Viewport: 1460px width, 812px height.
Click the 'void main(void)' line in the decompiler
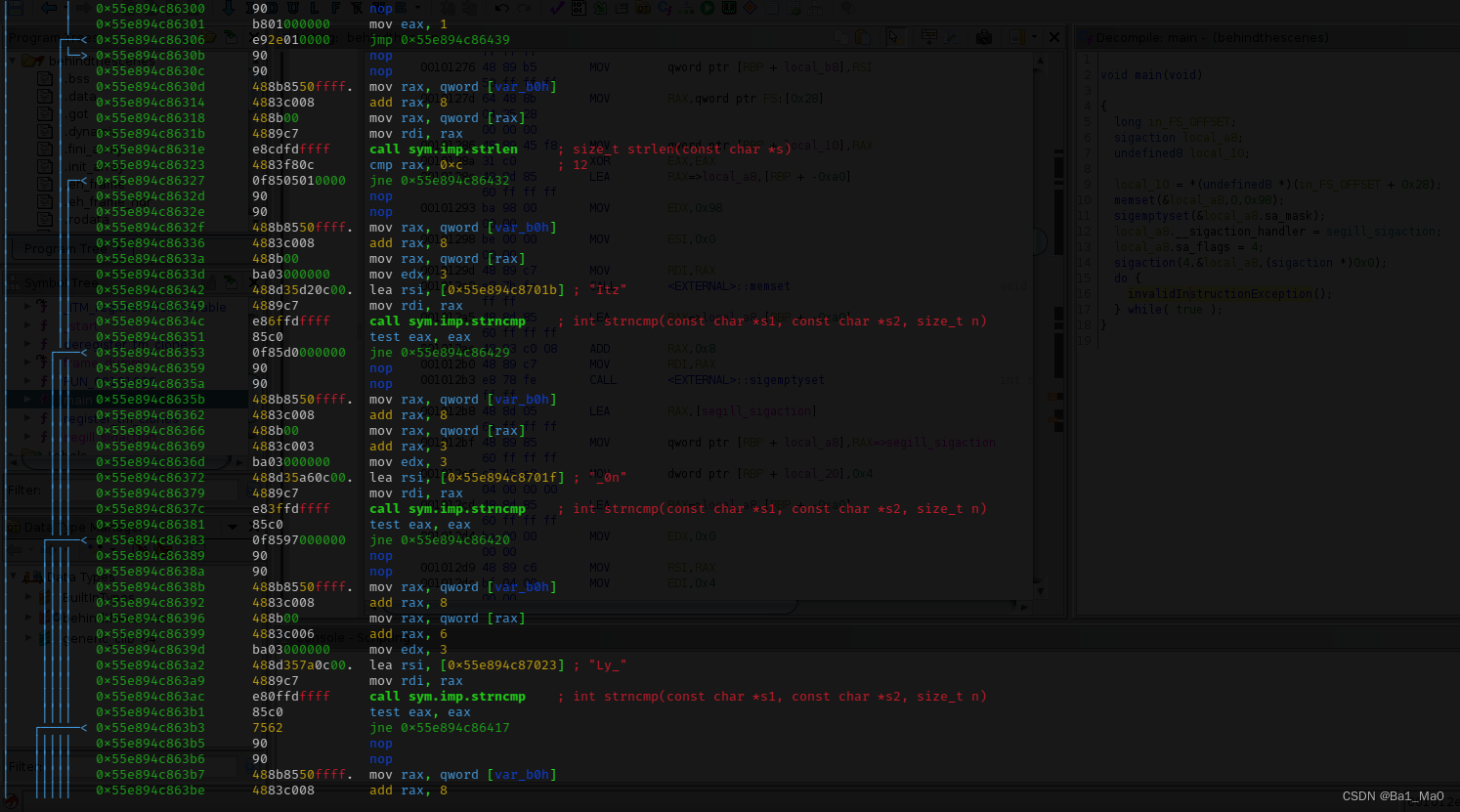pos(1151,75)
